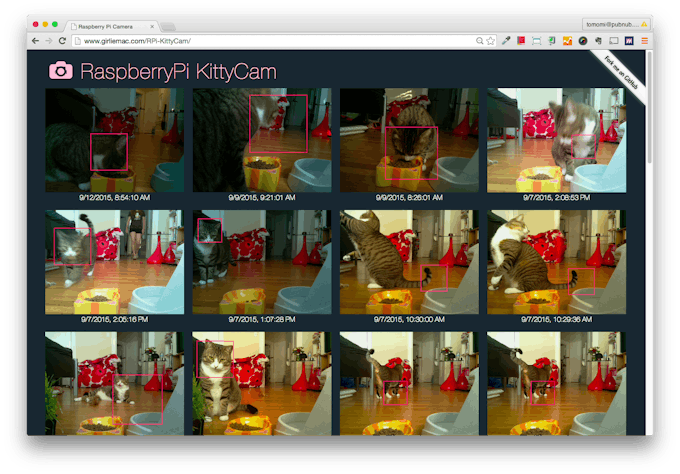Click the page vertical scrollbar thumb
Viewport: 680px width, 474px height.
(x=649, y=107)
